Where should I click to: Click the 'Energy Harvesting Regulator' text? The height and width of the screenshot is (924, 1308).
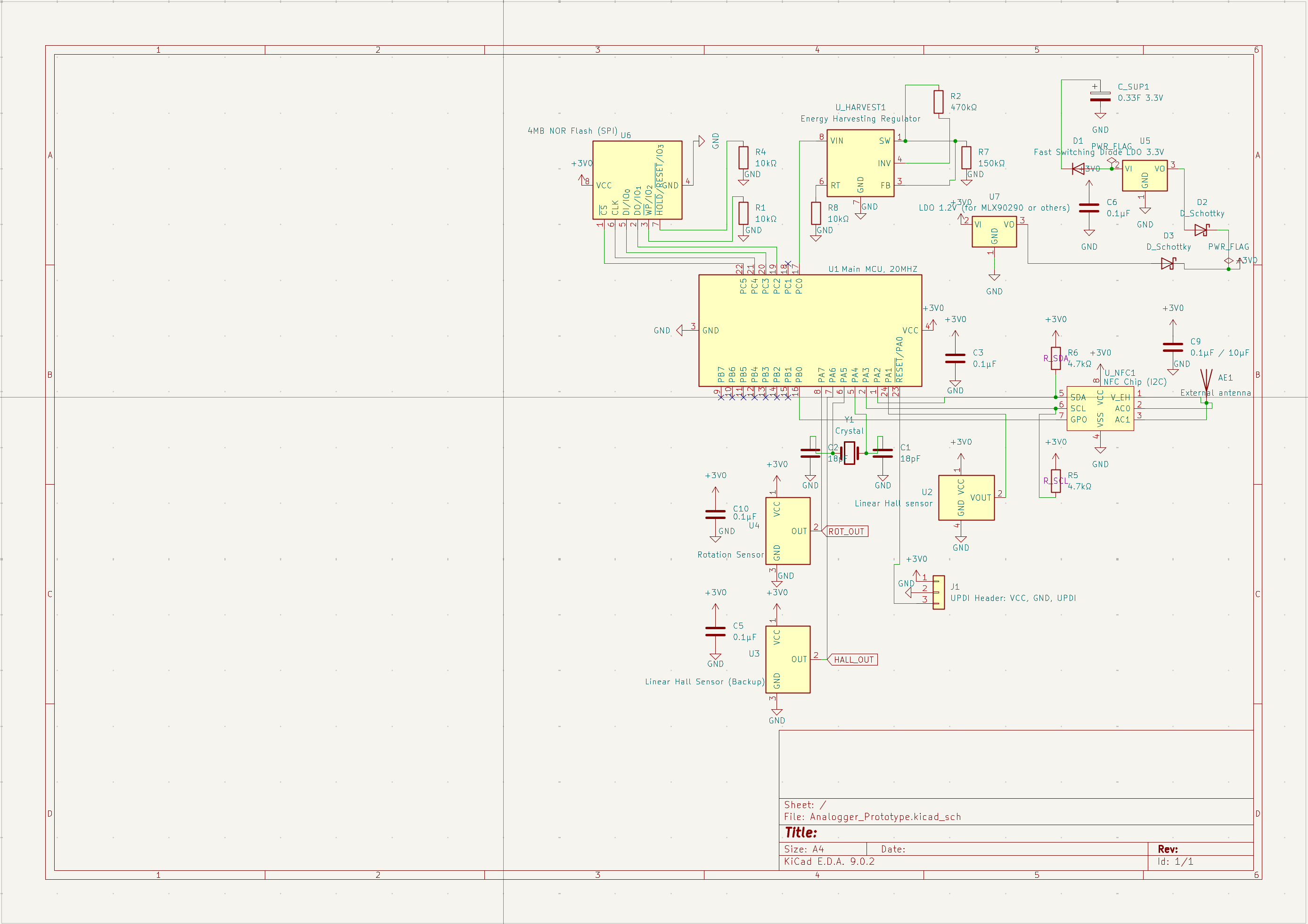coord(860,119)
